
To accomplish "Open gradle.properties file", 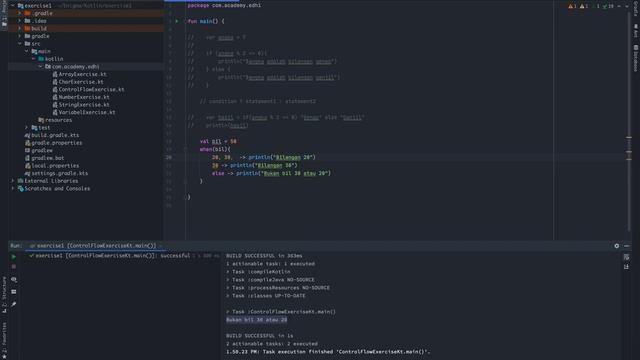I will 57,143.
